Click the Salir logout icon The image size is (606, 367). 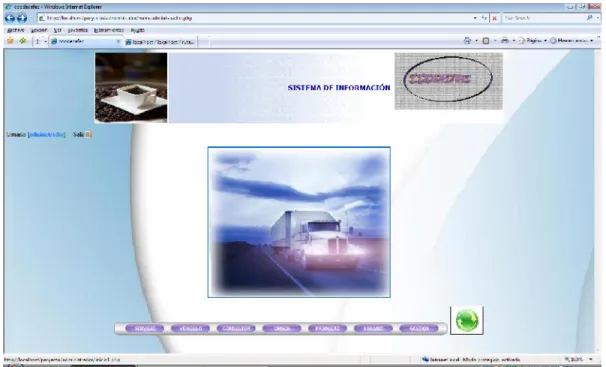[x=89, y=134]
